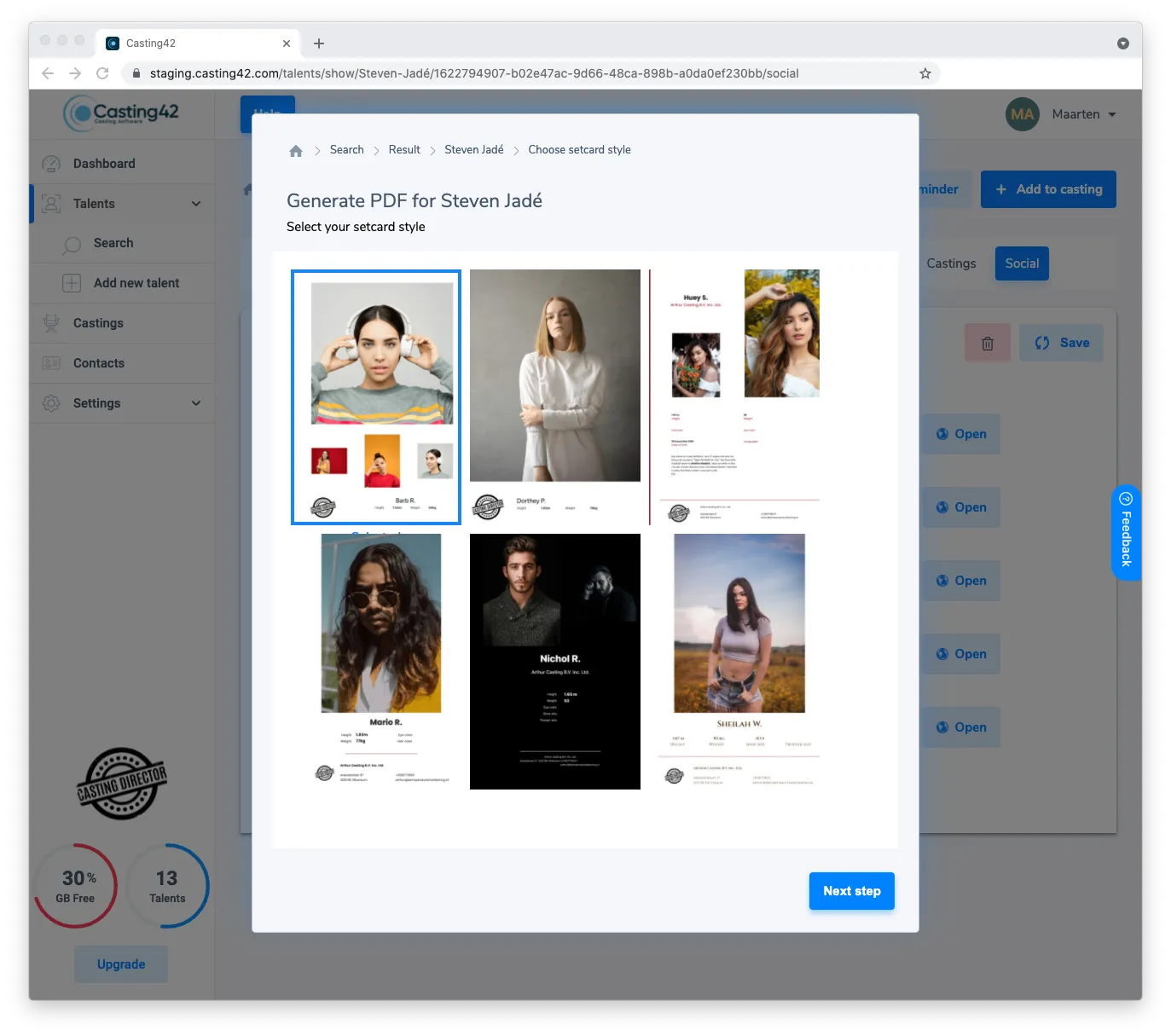Click the red trash delete icon
Image resolution: width=1171 pixels, height=1036 pixels.
click(x=987, y=343)
